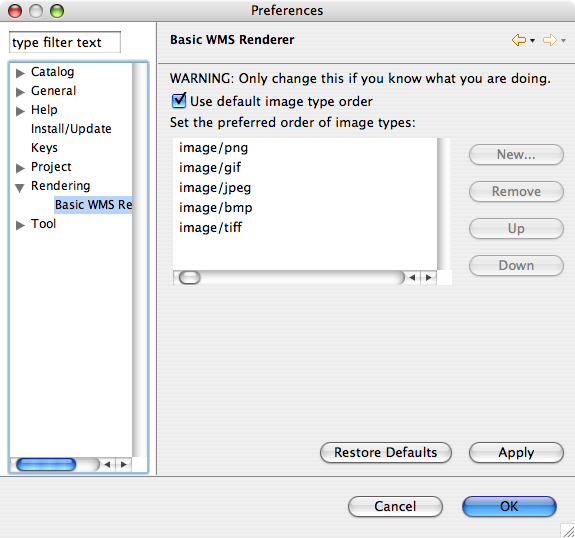Open the forward history dropdown arrow
This screenshot has width=575, height=538.
click(563, 41)
